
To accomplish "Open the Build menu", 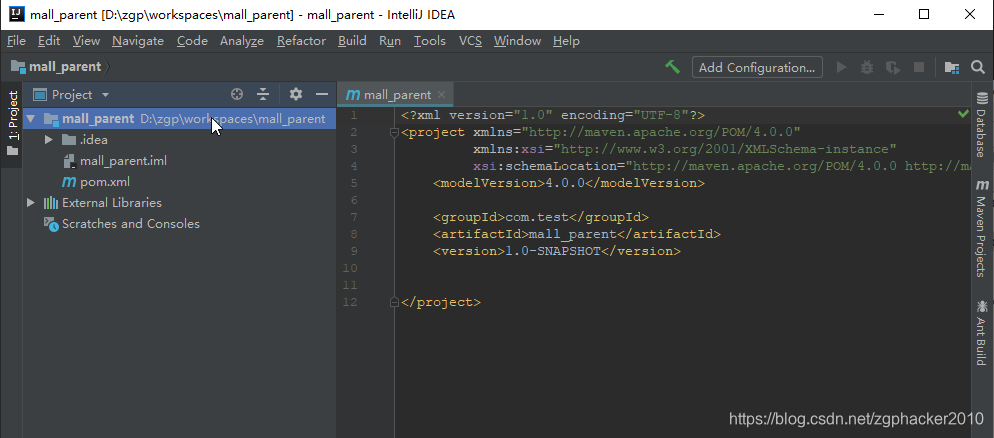I will coord(352,41).
